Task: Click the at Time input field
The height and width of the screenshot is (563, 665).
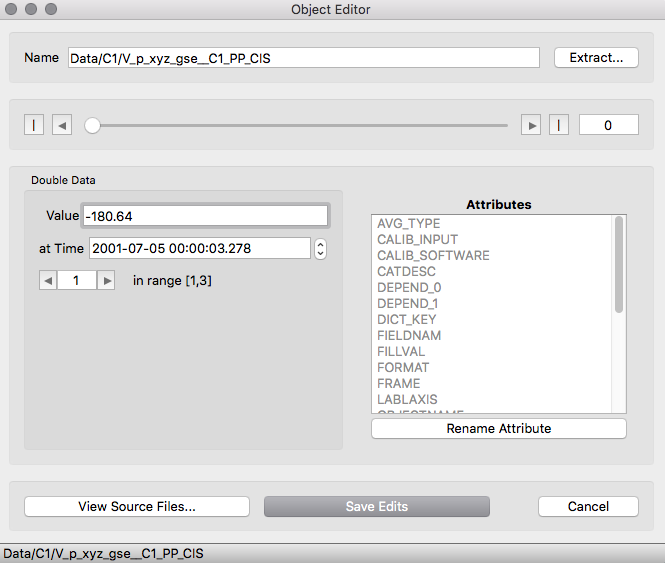Action: point(199,249)
